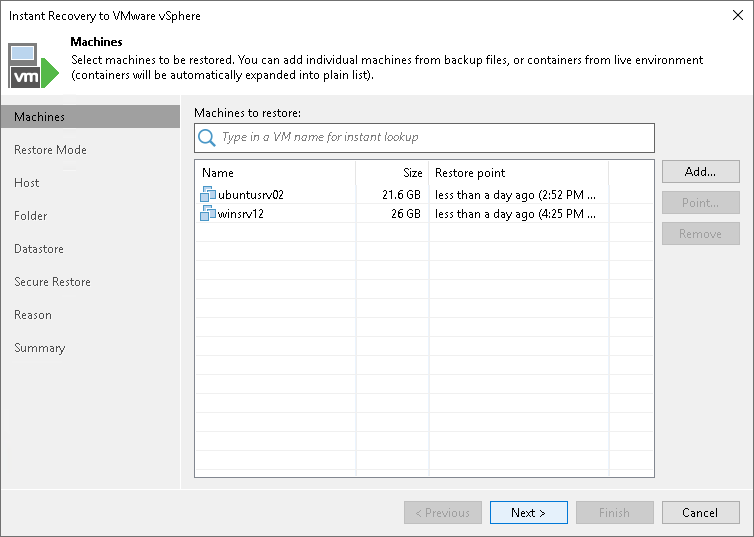Go to the Datastore step
This screenshot has height=537, width=754.
pyautogui.click(x=38, y=249)
